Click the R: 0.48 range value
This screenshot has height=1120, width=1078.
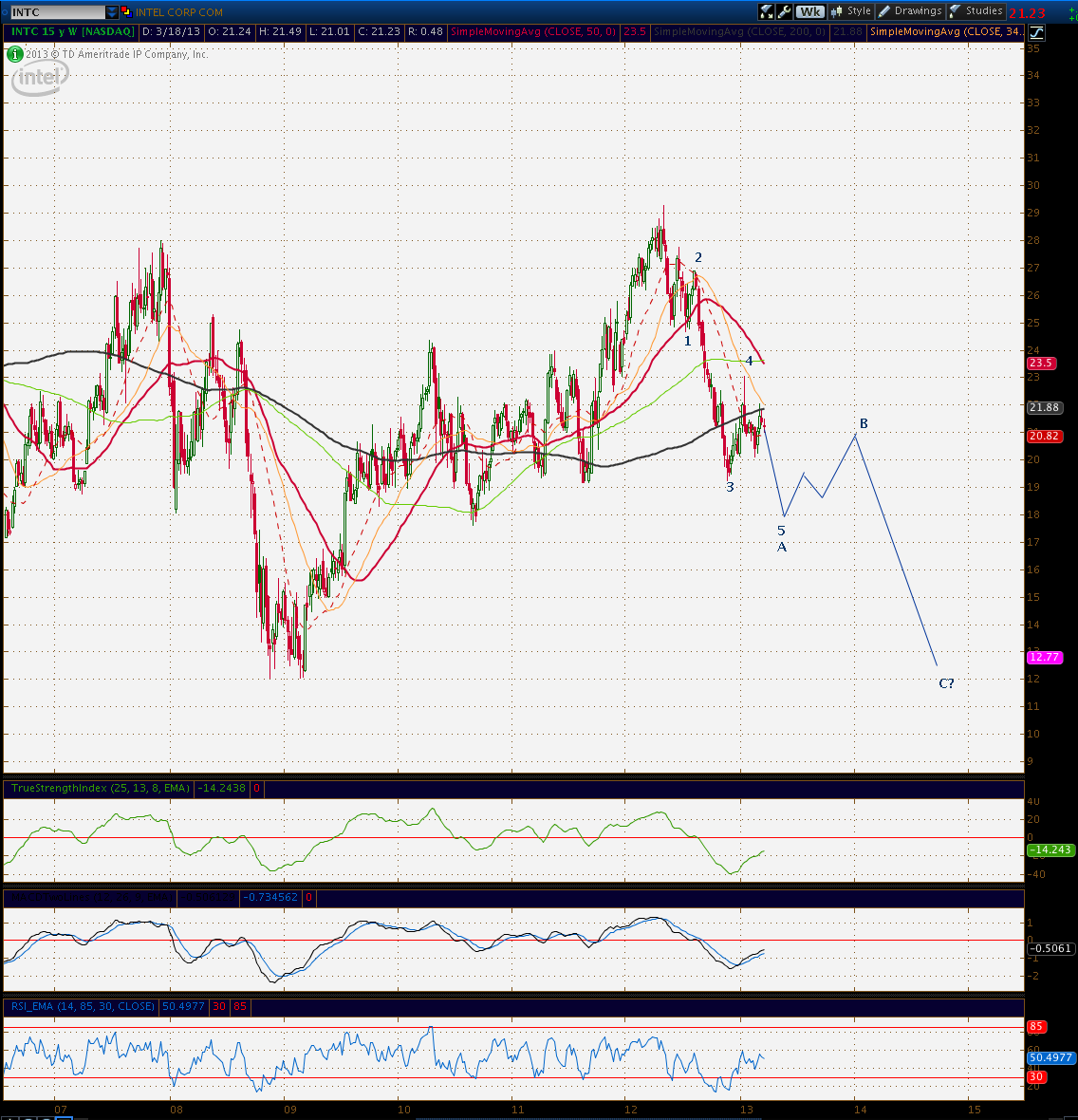(x=425, y=31)
